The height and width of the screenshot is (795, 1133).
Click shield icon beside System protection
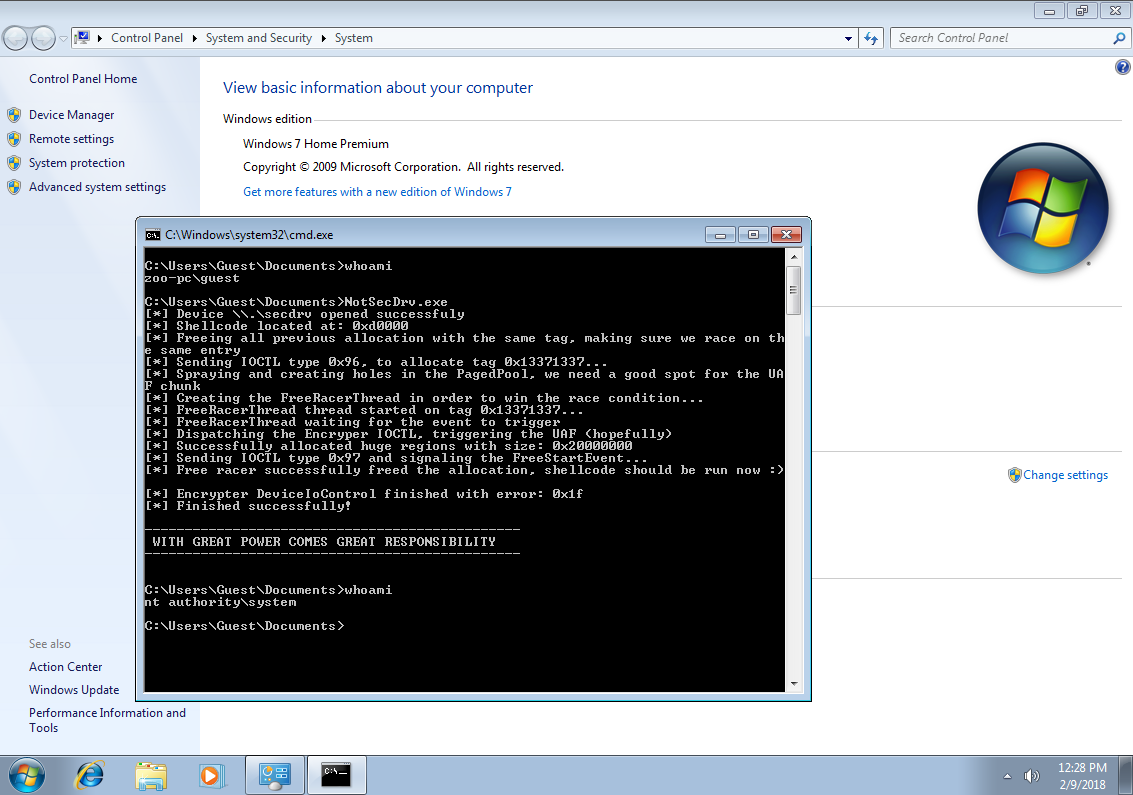point(14,163)
